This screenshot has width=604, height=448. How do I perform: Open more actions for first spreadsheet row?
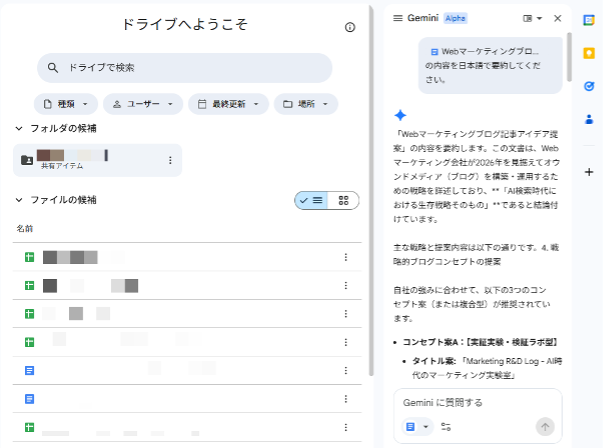tap(346, 257)
